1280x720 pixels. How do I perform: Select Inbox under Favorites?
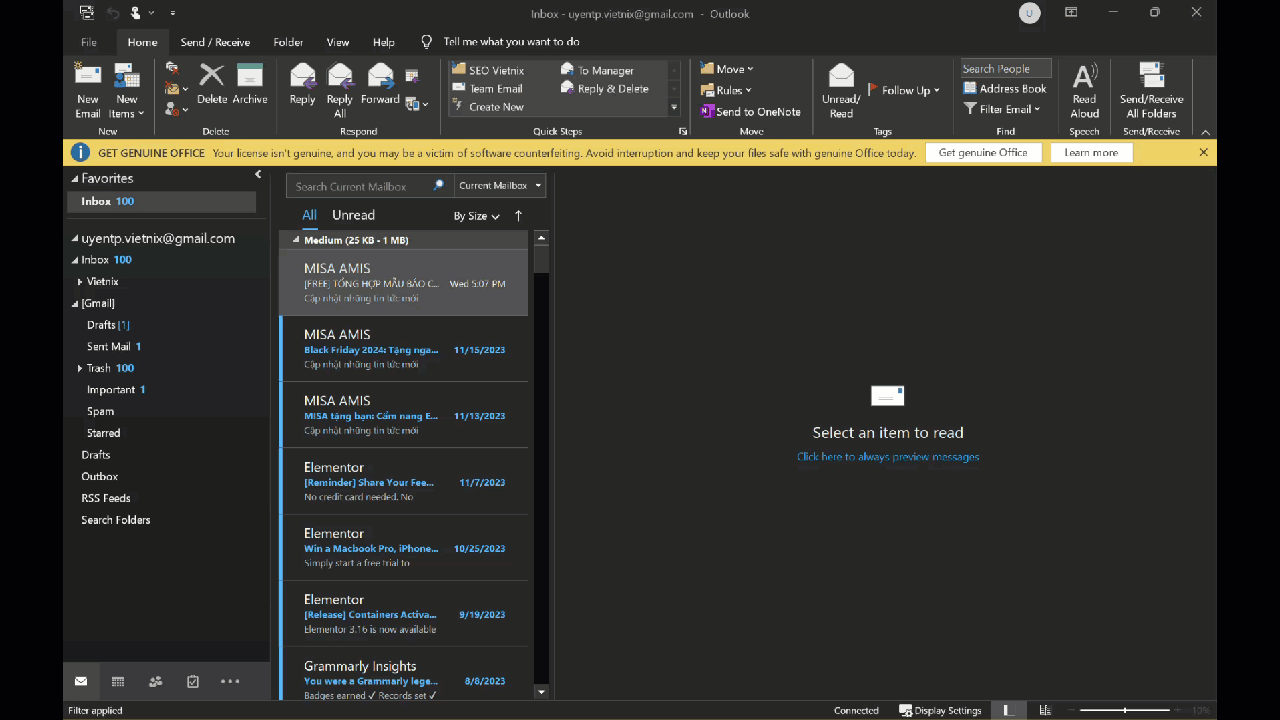coord(161,201)
